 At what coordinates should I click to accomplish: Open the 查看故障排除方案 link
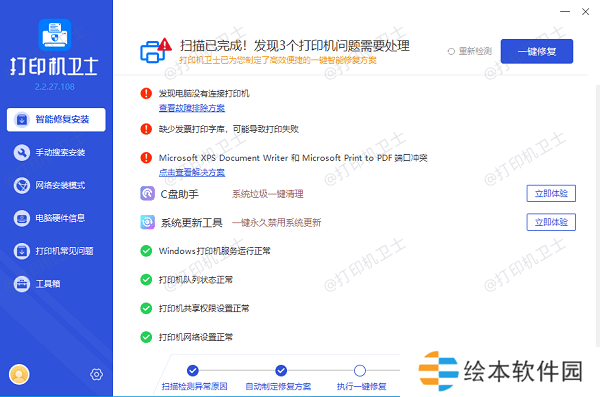point(192,108)
